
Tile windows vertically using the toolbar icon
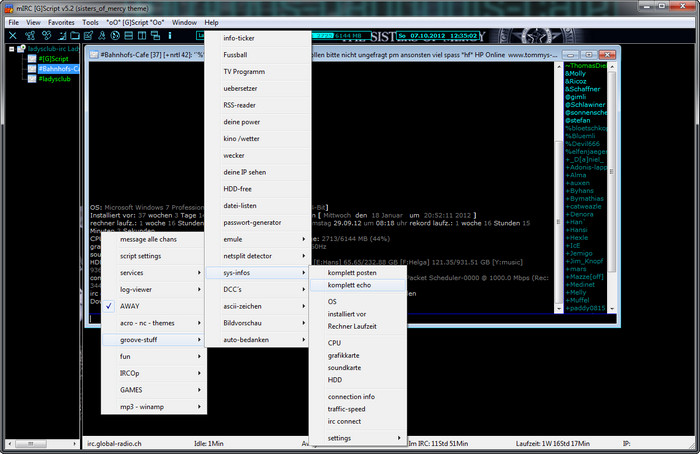[x=142, y=36]
